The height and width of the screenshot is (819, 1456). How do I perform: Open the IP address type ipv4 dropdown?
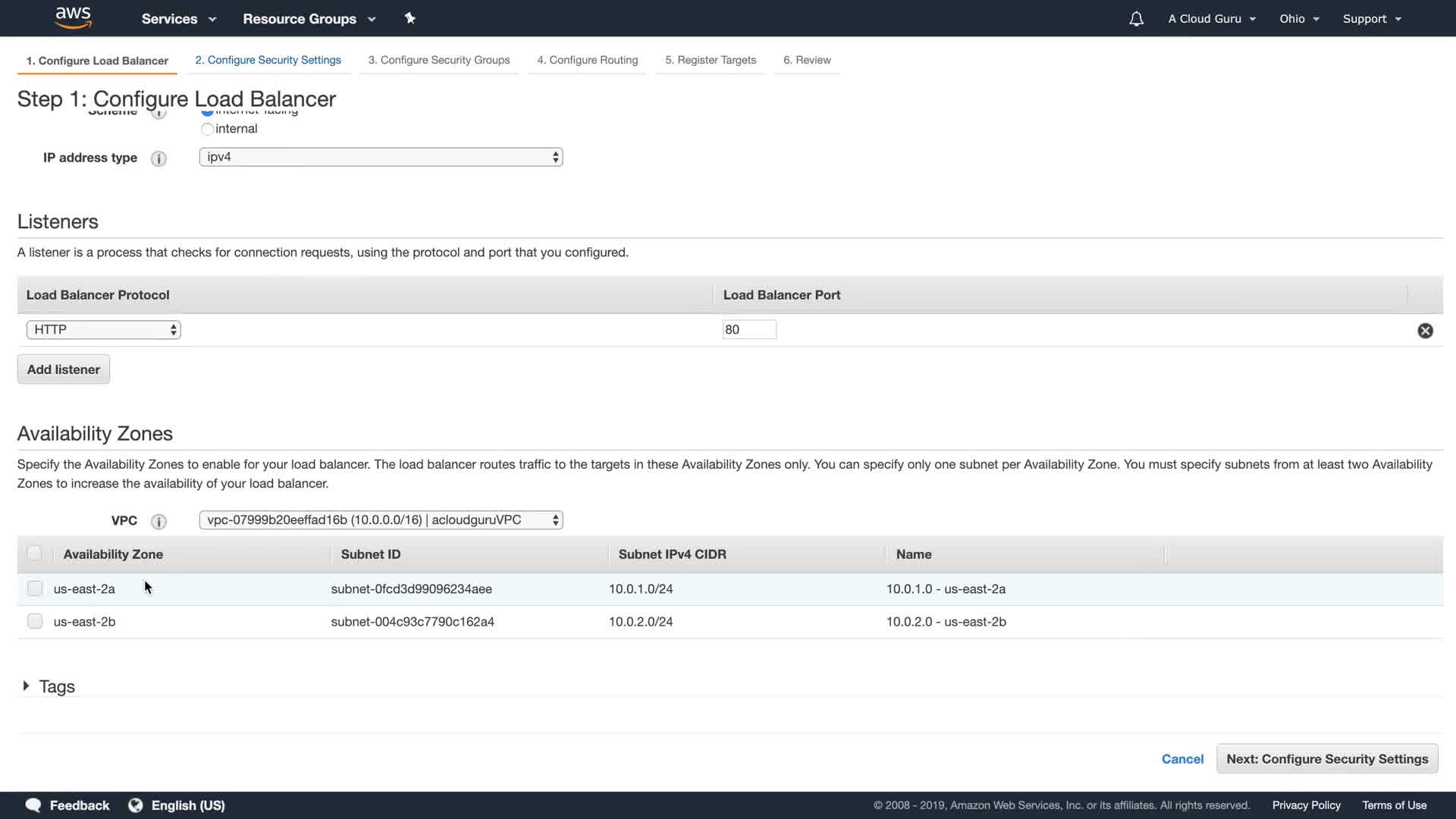(381, 157)
